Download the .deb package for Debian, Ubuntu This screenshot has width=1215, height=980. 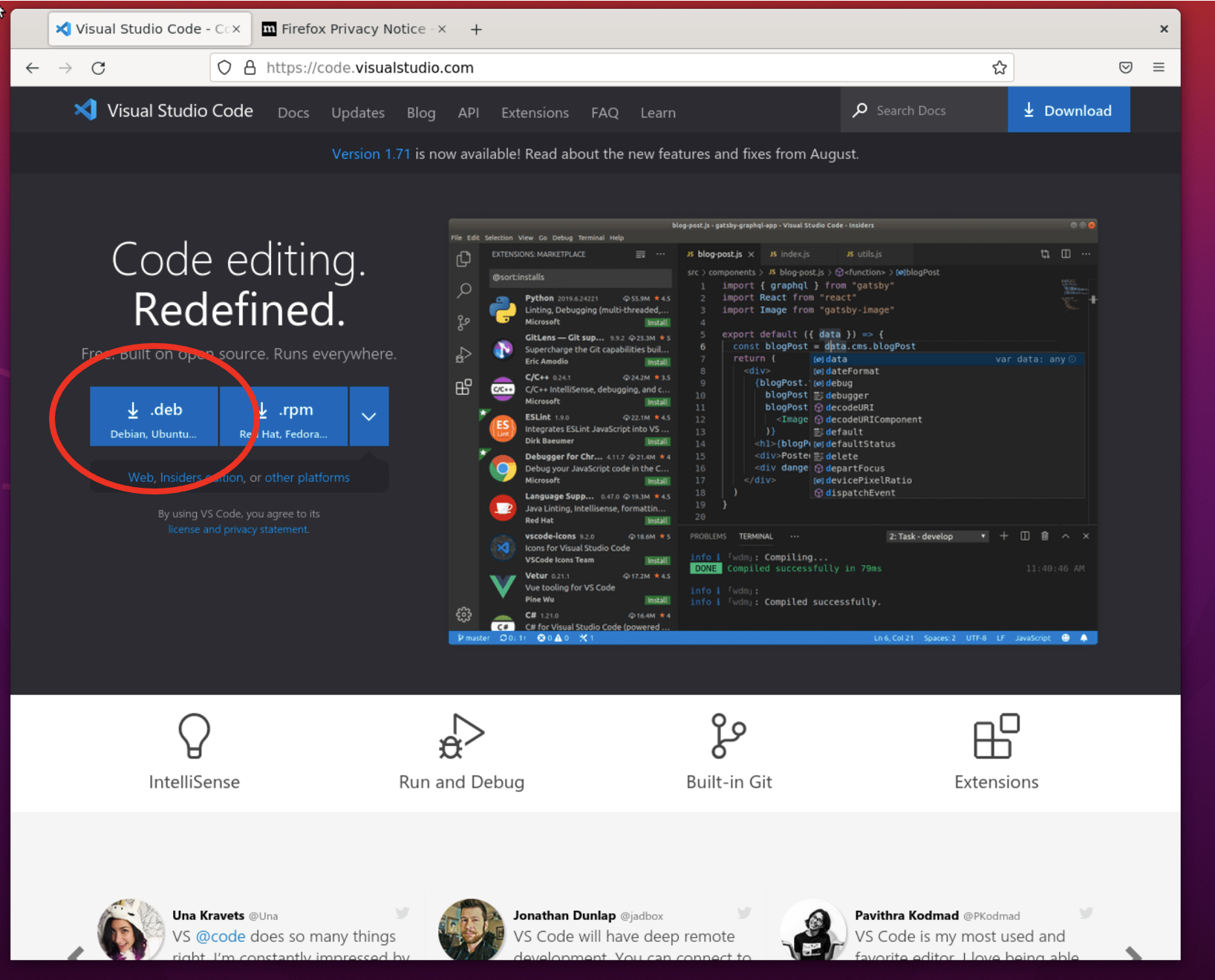154,416
